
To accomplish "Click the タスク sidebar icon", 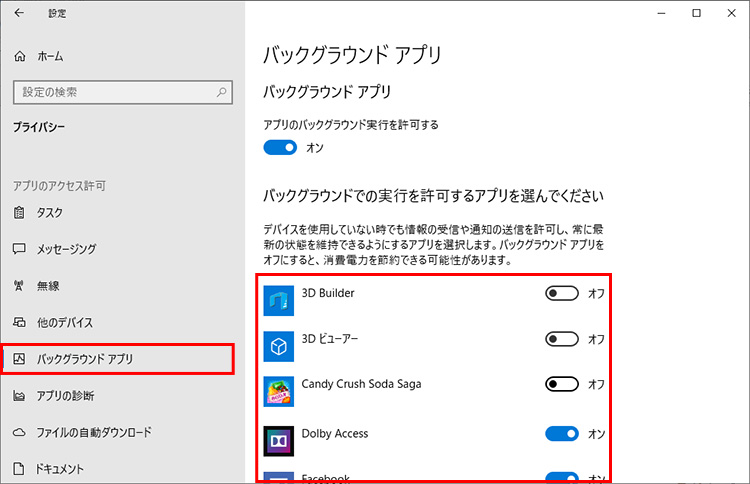I will (20, 212).
